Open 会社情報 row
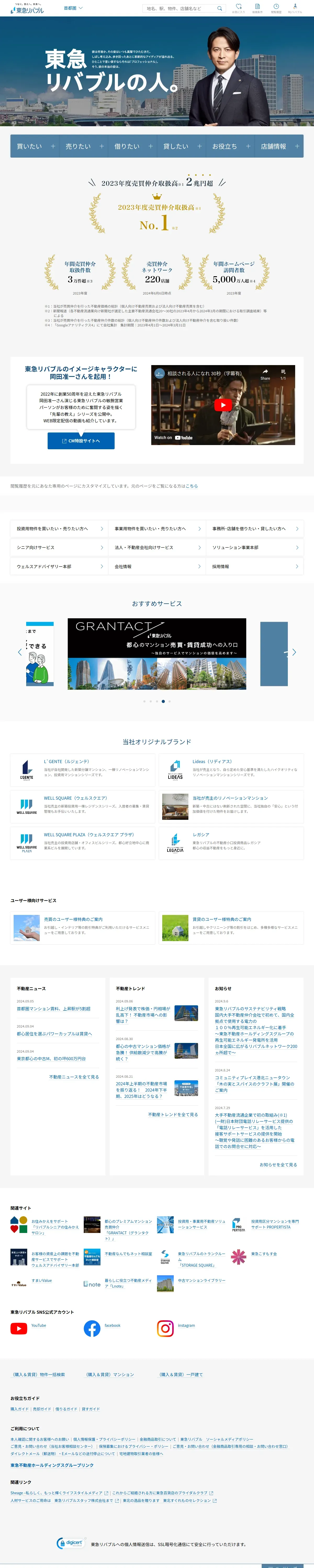 pos(157,566)
